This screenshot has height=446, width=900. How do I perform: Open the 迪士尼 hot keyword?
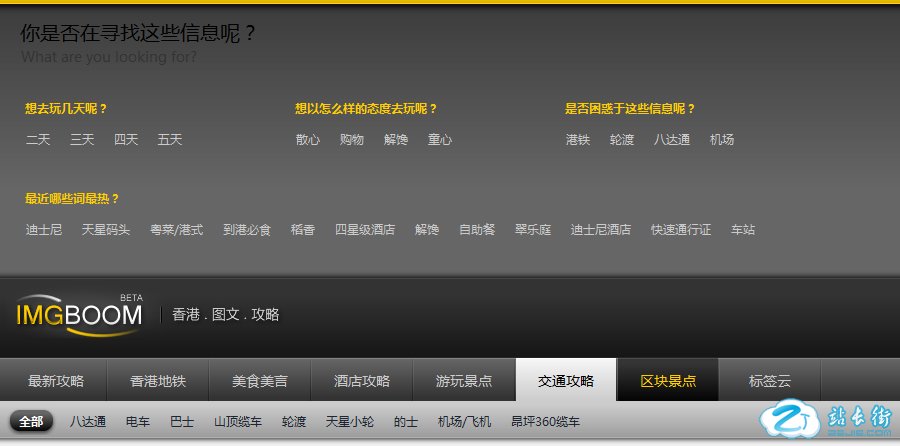pos(44,230)
